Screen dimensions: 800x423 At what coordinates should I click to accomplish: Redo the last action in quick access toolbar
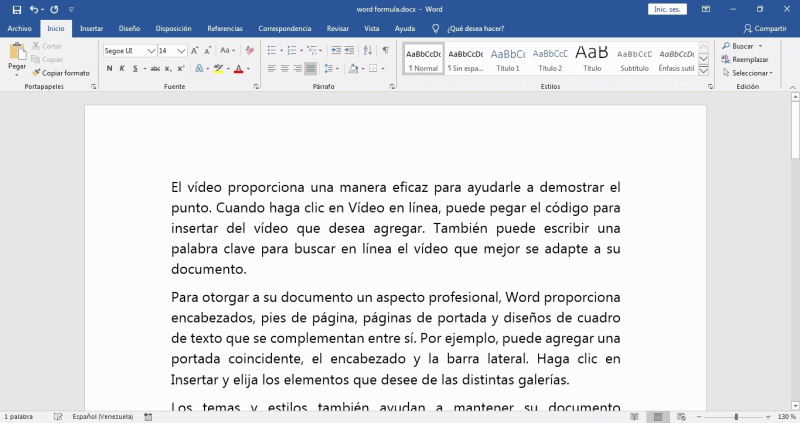(x=54, y=9)
